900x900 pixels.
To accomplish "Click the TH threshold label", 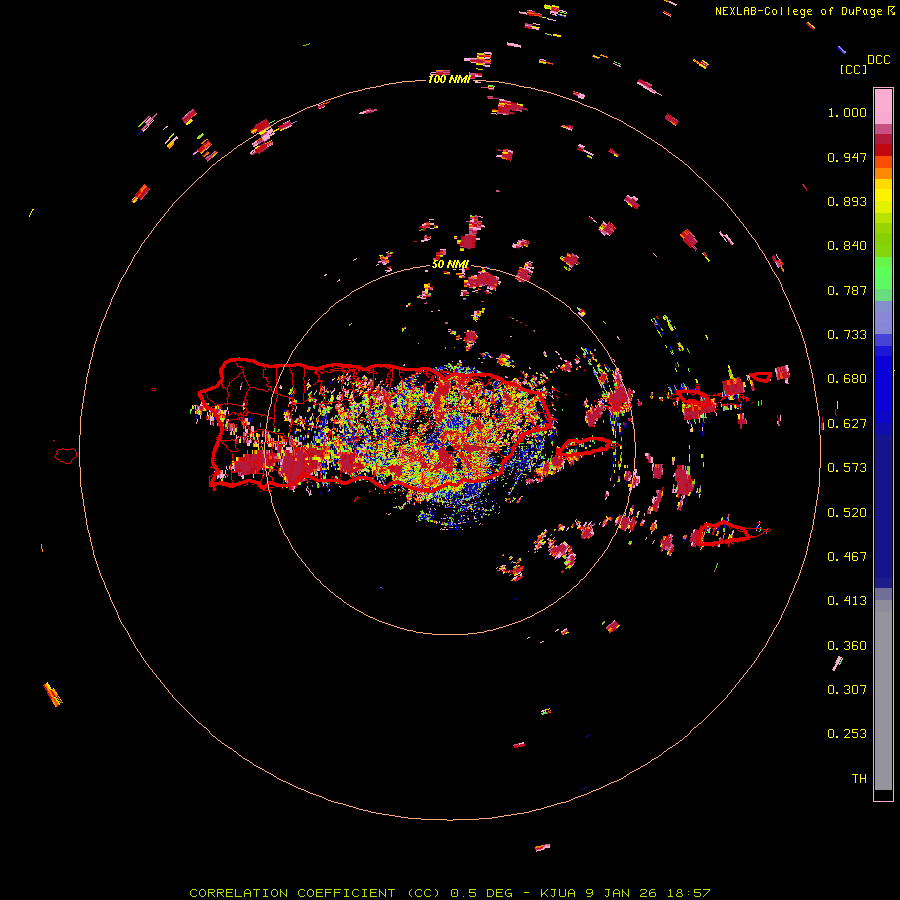I will pyautogui.click(x=859, y=779).
